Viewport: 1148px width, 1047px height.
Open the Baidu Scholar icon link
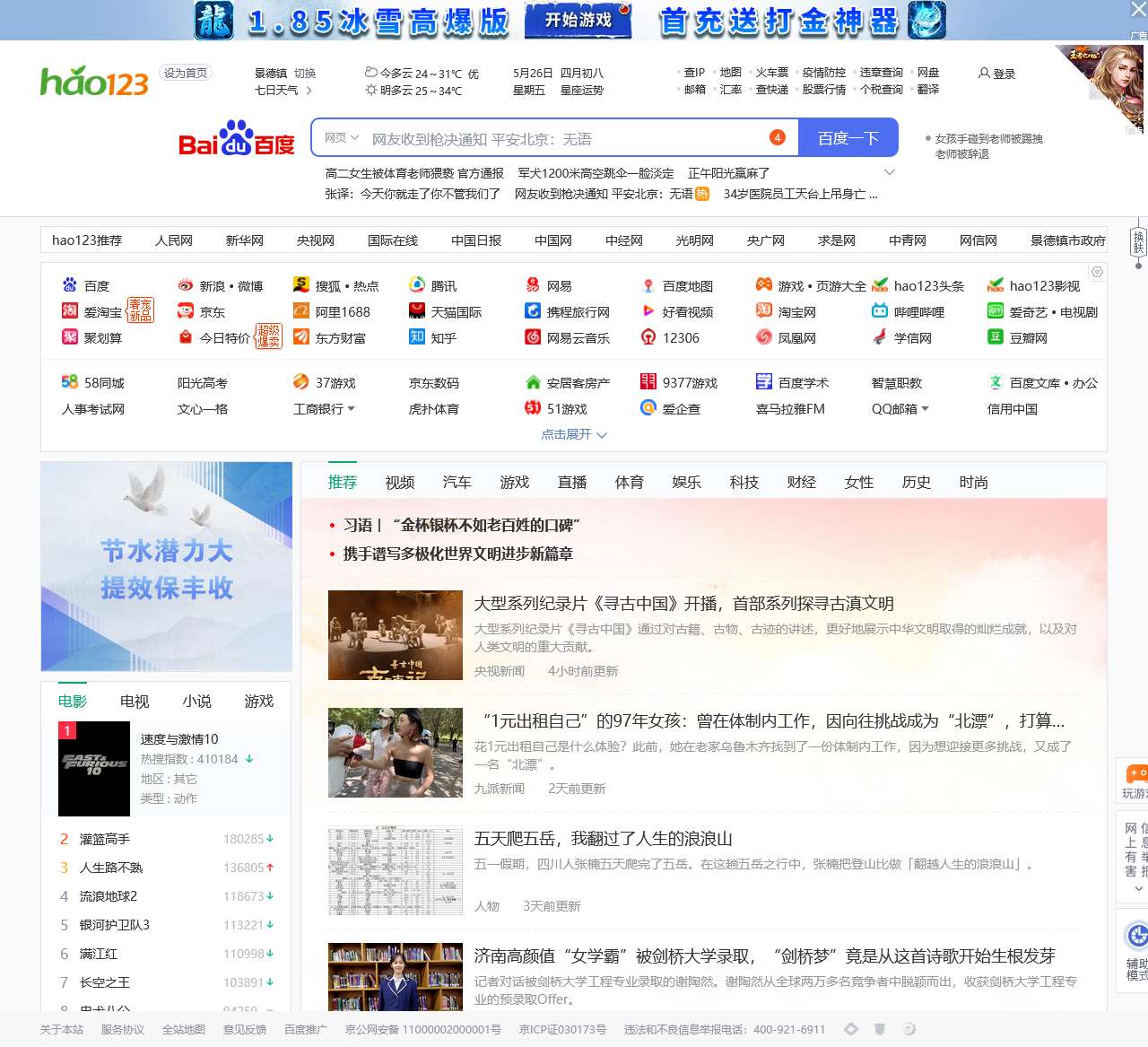tap(763, 382)
